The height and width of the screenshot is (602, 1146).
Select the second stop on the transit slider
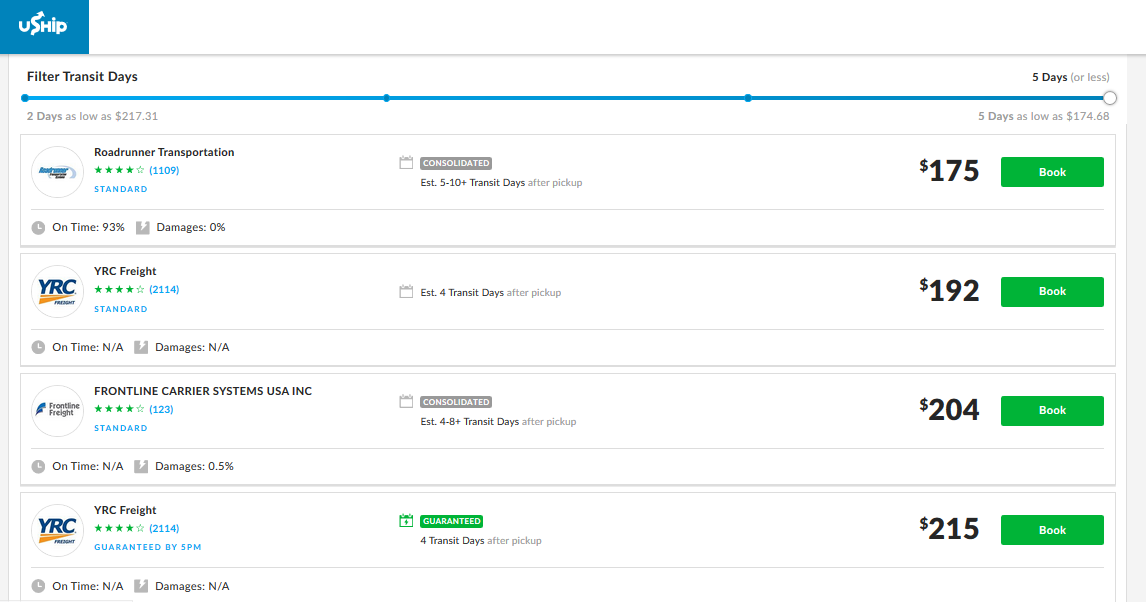(x=386, y=98)
